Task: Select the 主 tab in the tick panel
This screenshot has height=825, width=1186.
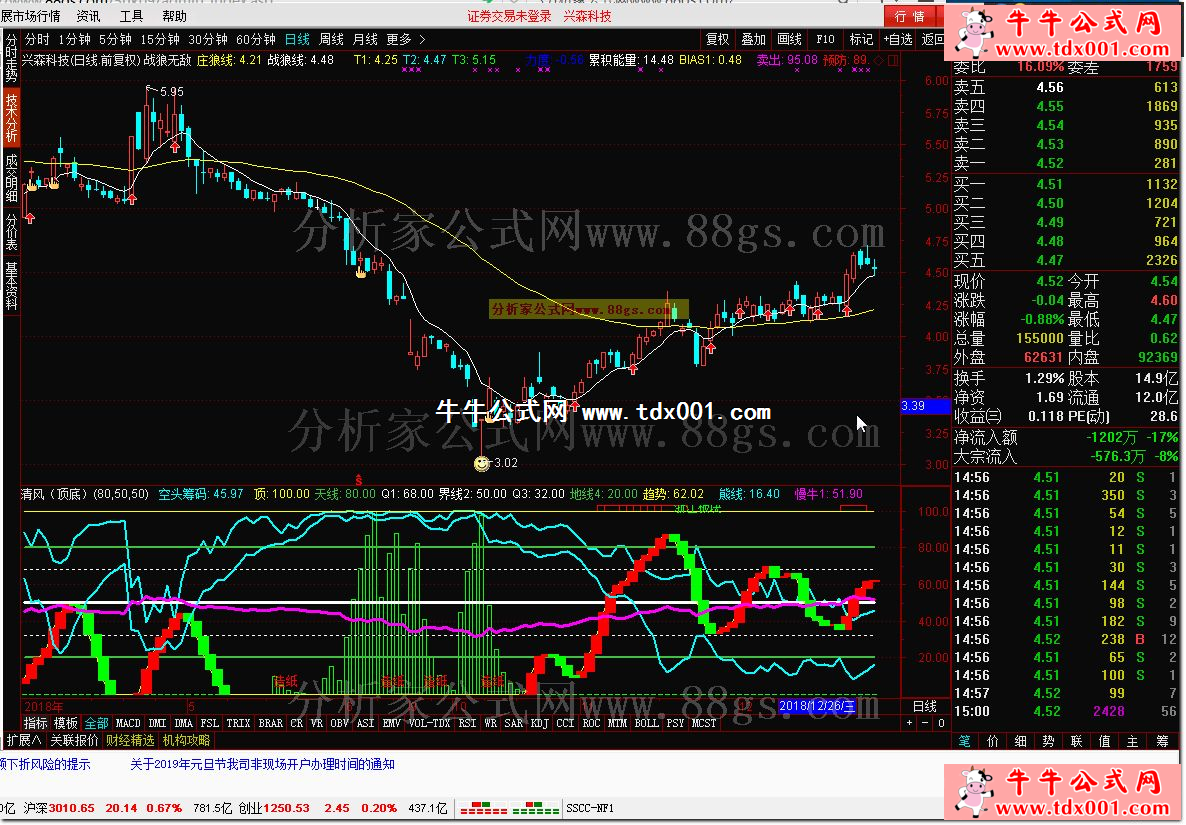Action: (x=1132, y=741)
